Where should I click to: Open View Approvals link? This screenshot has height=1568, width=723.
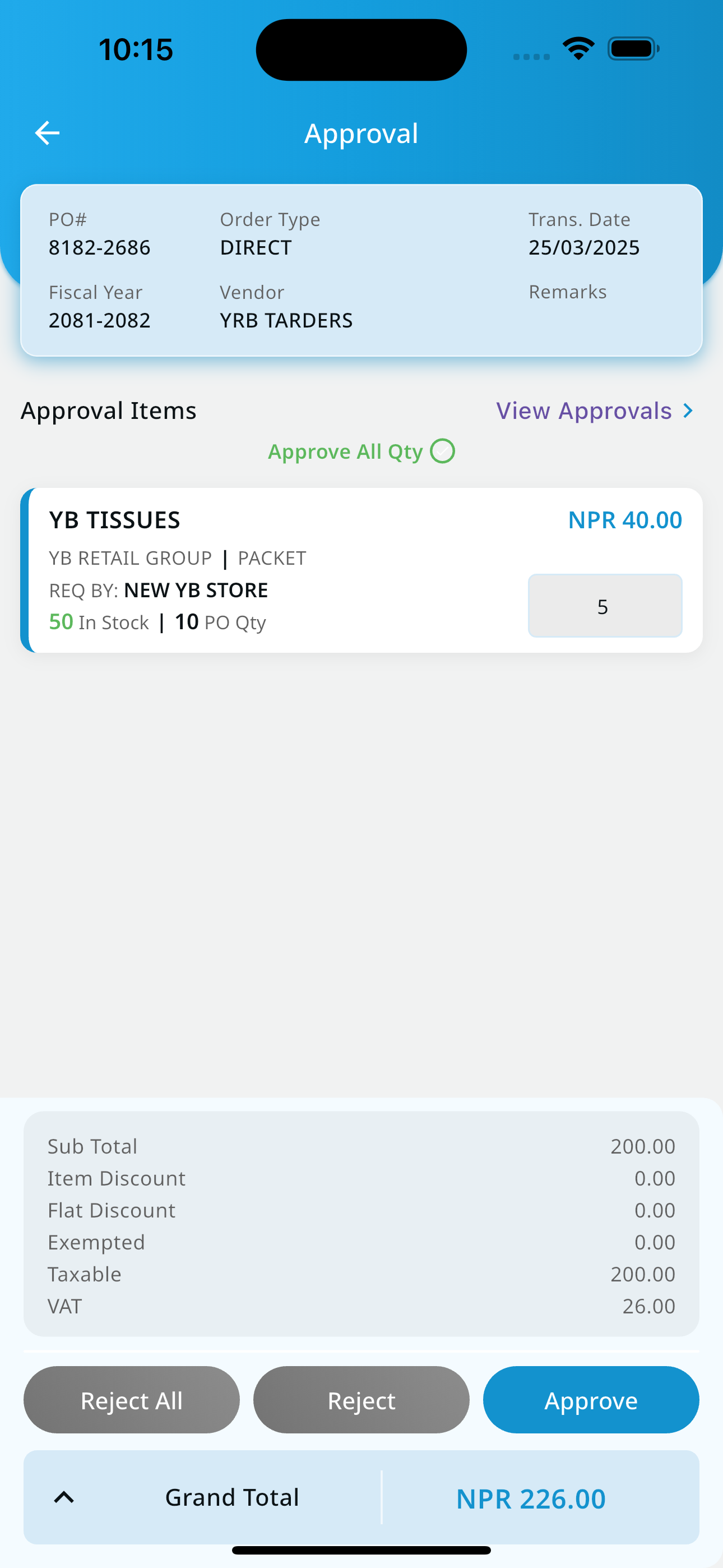pyautogui.click(x=583, y=411)
